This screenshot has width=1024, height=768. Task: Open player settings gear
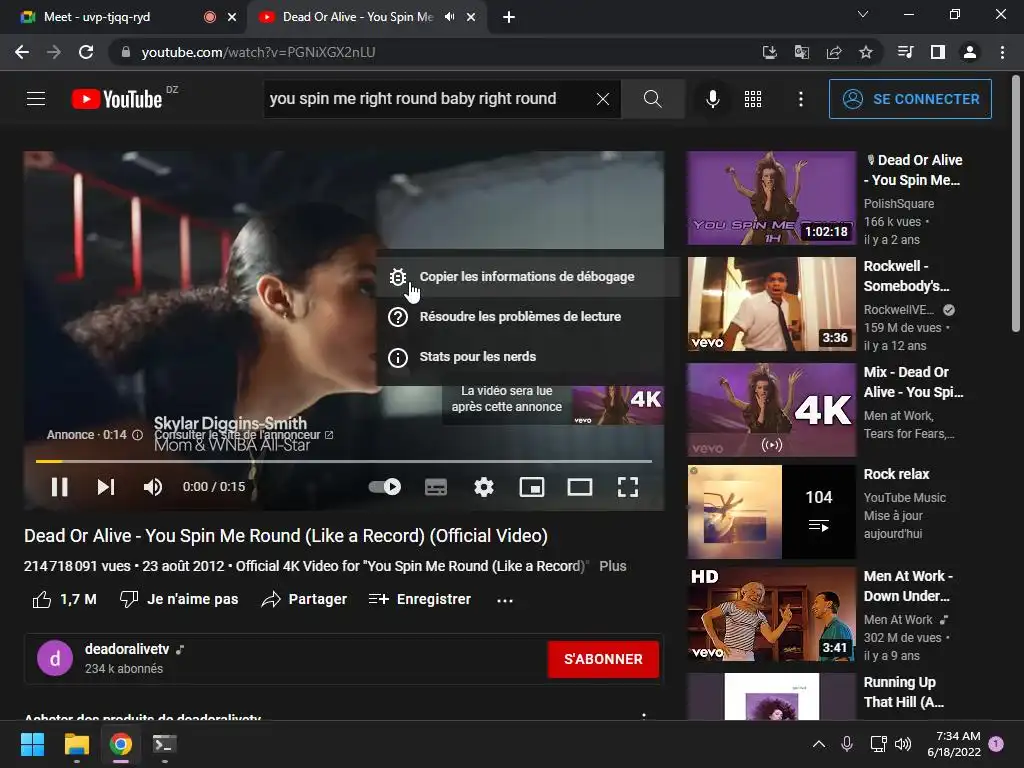(484, 487)
